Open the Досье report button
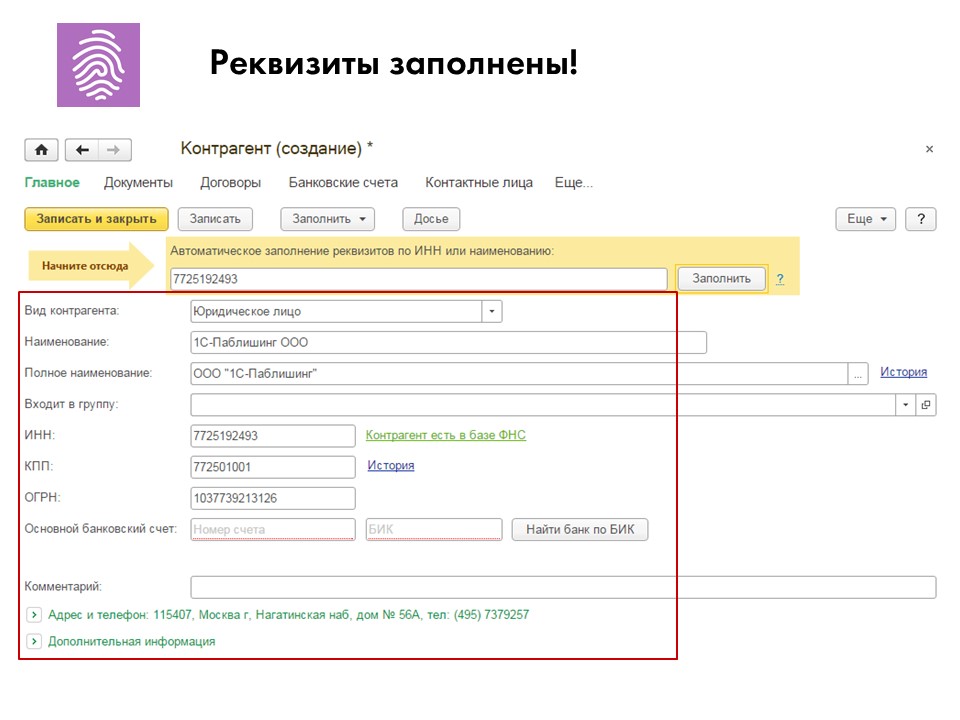Screen dimensions: 960x720 tap(431, 219)
